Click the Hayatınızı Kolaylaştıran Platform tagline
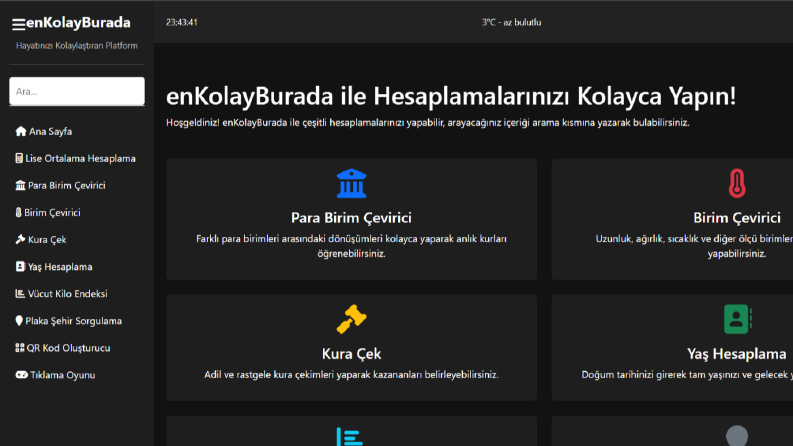The height and width of the screenshot is (446, 793). [x=77, y=46]
